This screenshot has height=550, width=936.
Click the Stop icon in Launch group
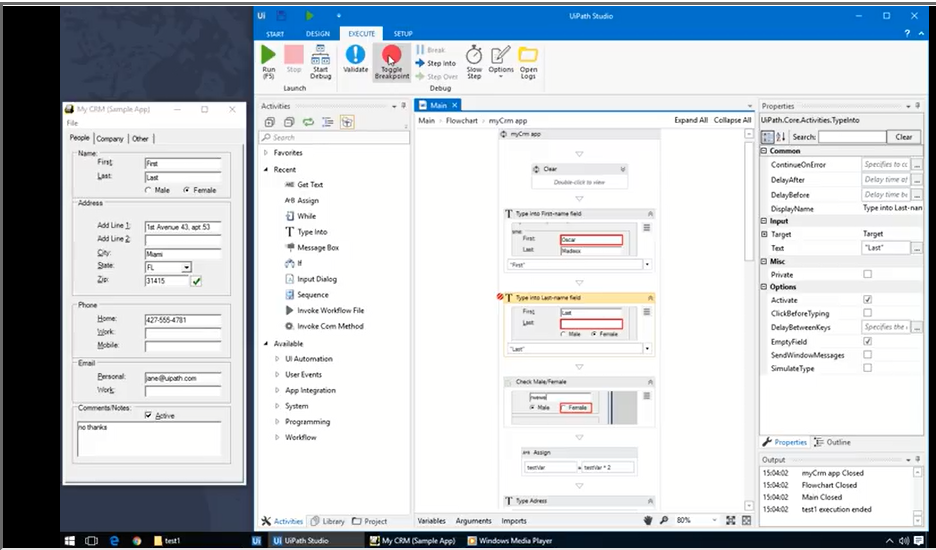294,54
